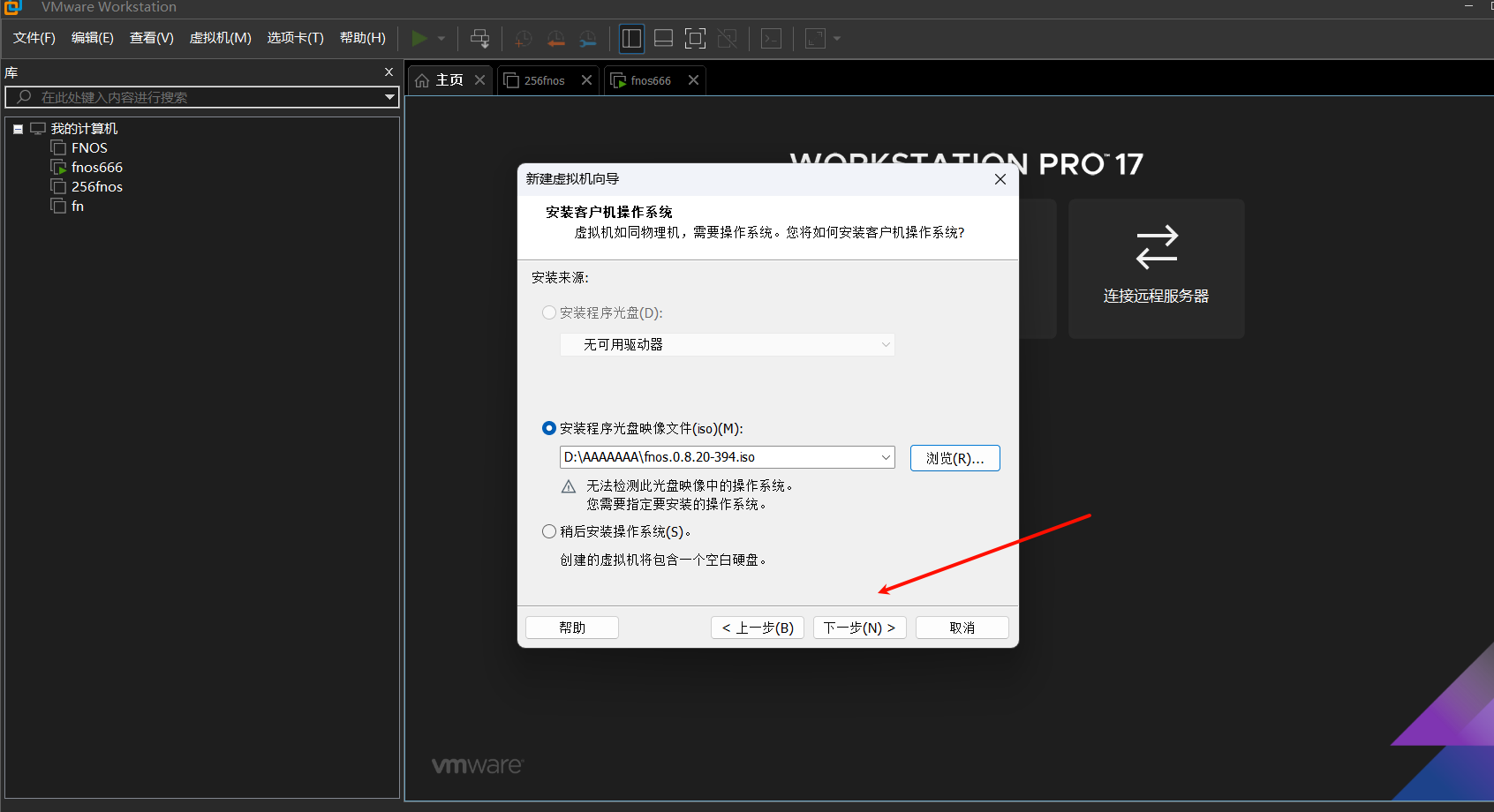Screen dimensions: 1494x812
Task: Select the 256fnos virtual machine in library
Action: pos(97,187)
